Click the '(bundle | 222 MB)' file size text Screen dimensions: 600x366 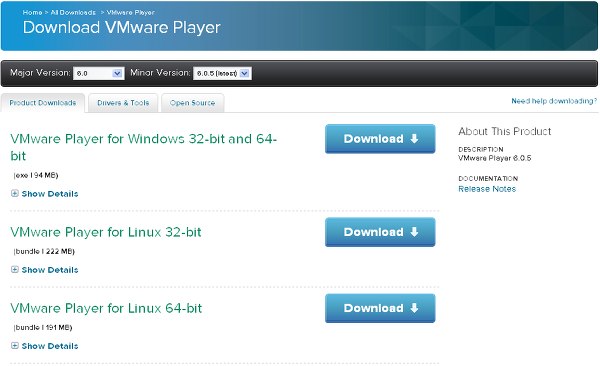pos(44,252)
